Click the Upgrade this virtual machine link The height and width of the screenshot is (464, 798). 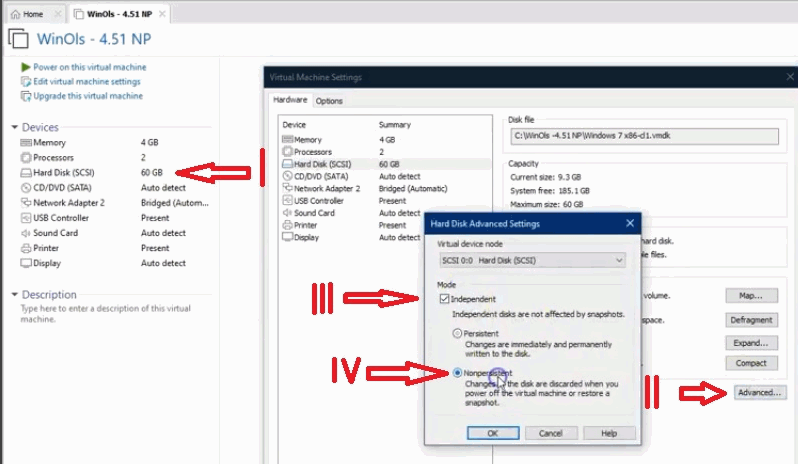[x=87, y=96]
